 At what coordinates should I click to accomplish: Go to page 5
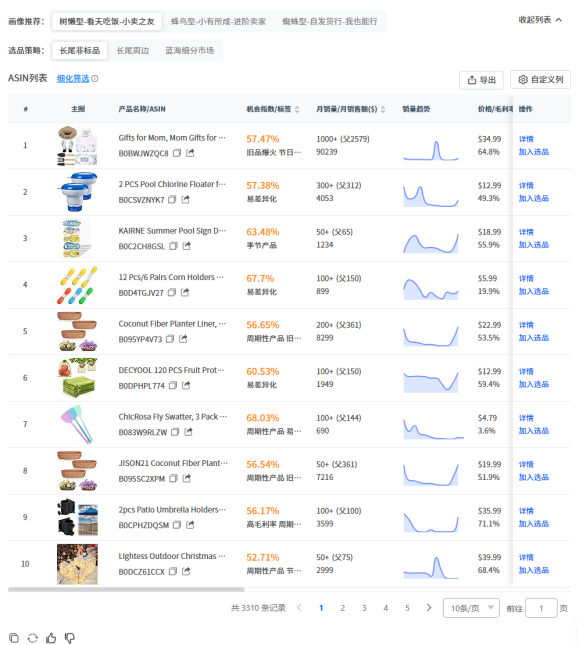pyautogui.click(x=407, y=608)
